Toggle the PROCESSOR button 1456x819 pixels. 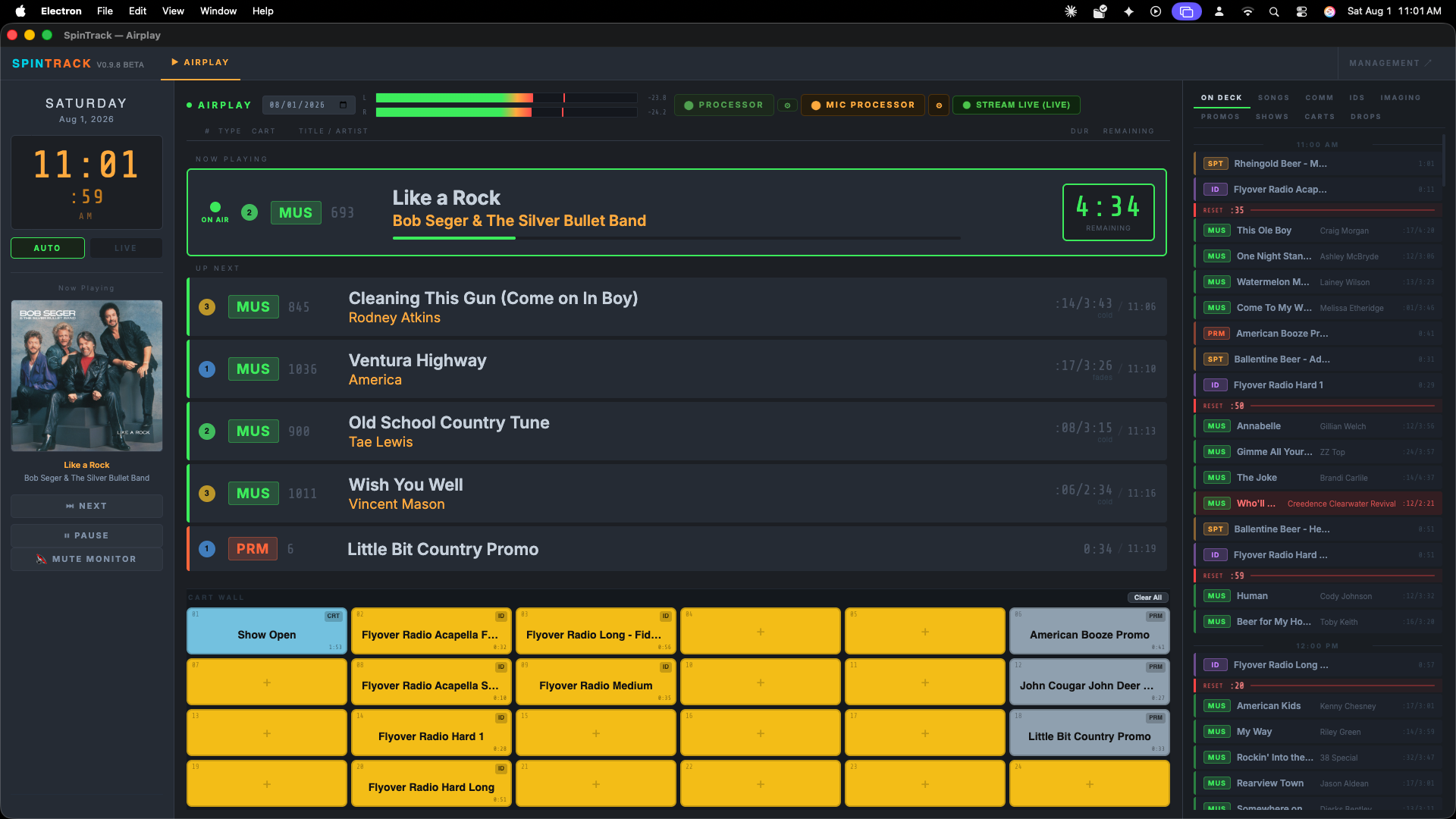coord(723,105)
